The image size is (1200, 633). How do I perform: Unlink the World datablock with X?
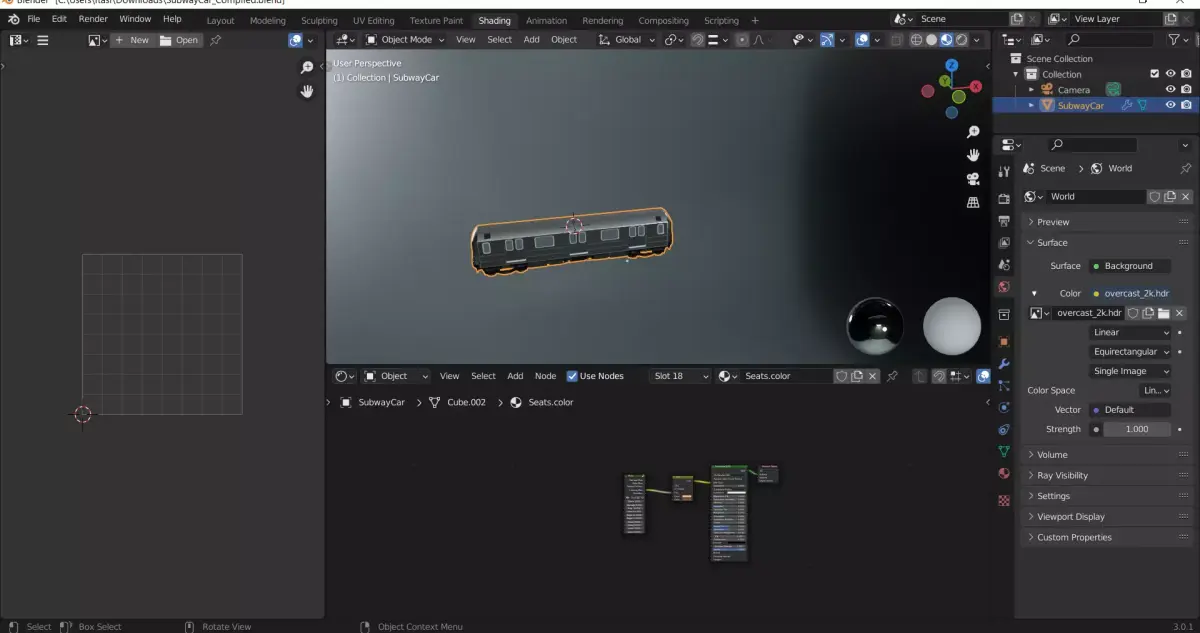click(x=1186, y=197)
